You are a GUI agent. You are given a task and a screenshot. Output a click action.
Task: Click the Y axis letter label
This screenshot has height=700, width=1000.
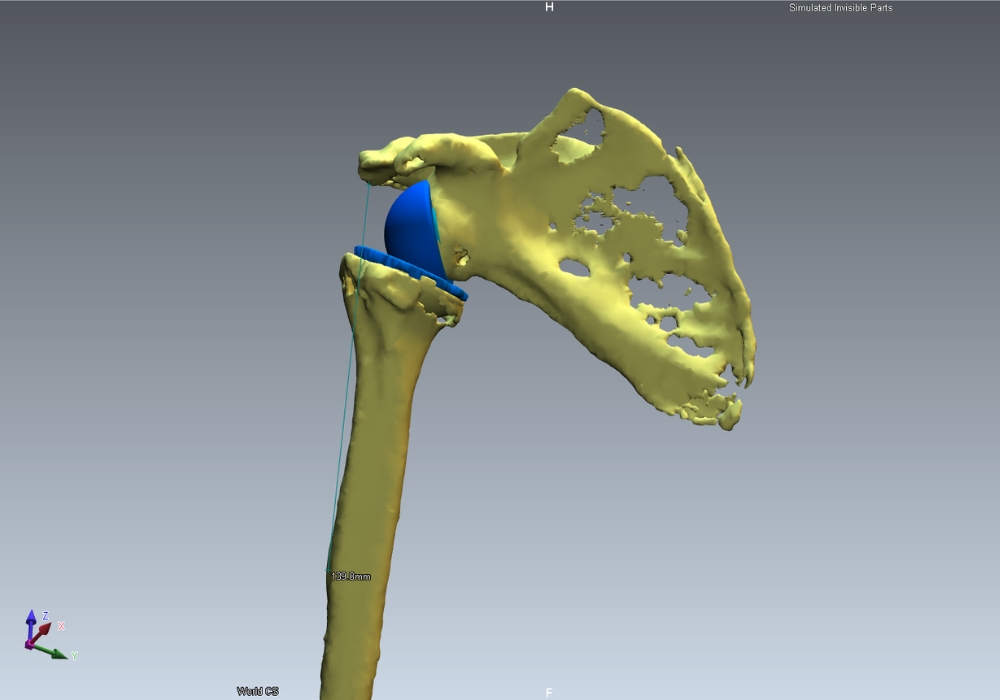(x=74, y=656)
